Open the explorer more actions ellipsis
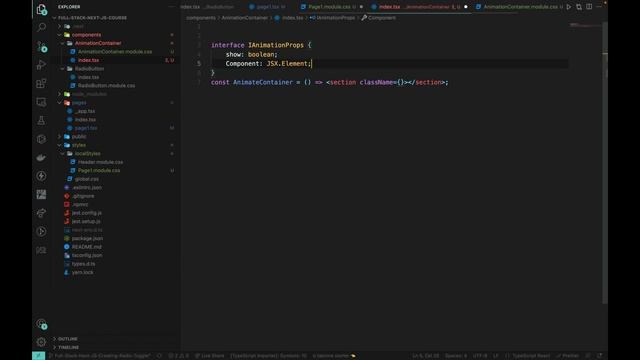640x360 pixels. click(x=171, y=7)
